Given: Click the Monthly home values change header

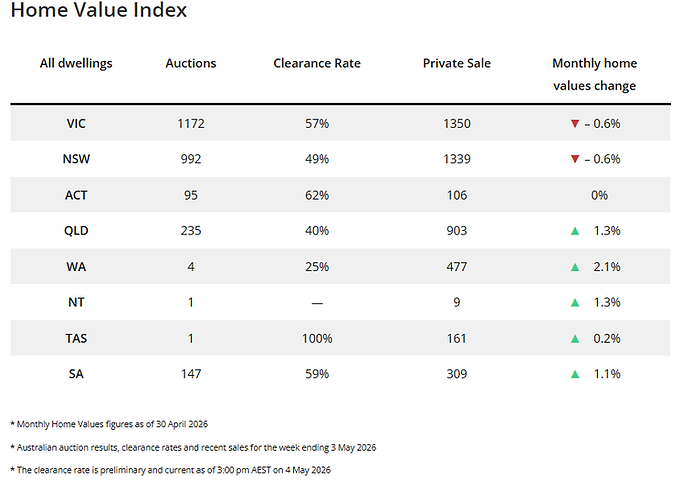Looking at the screenshot, I should pos(594,75).
